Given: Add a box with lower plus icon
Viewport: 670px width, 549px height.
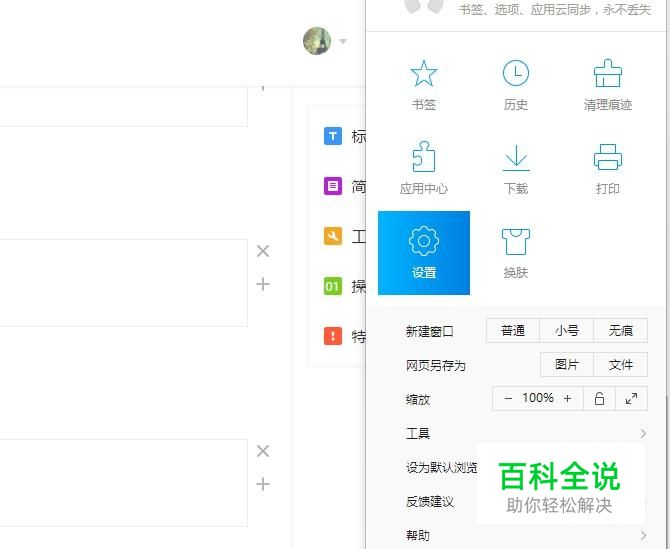Looking at the screenshot, I should click(263, 484).
